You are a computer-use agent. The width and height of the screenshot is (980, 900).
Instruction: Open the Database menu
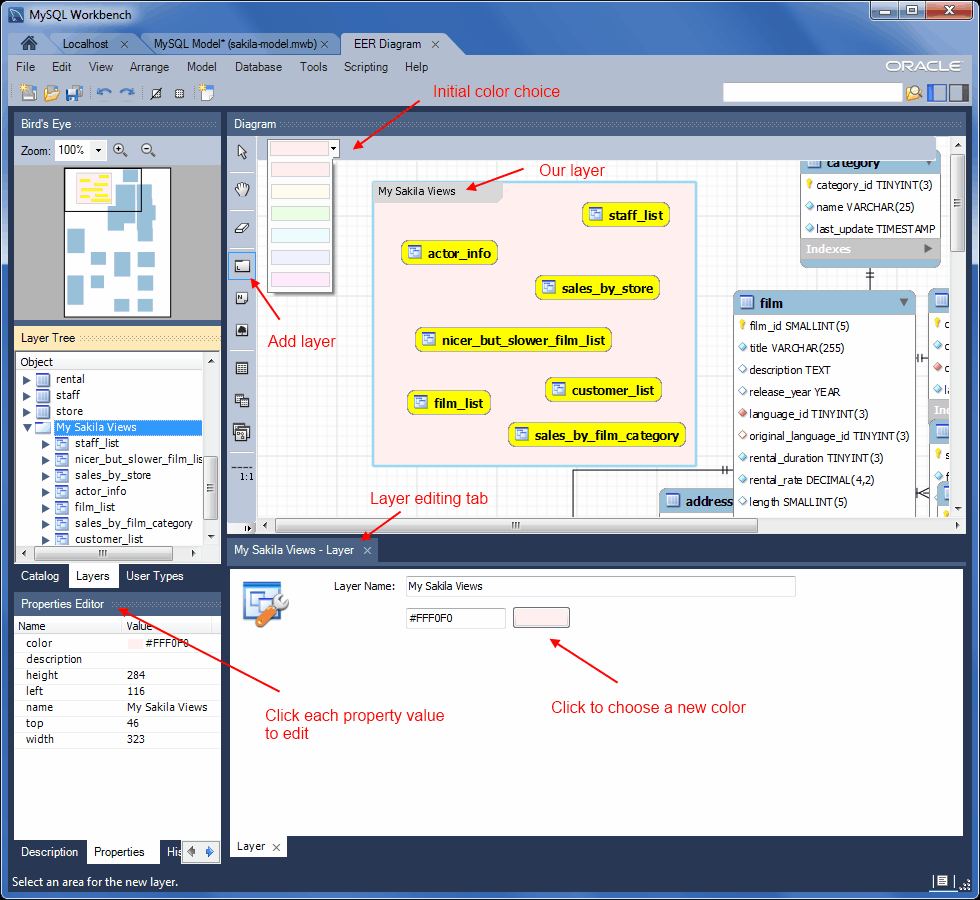(258, 67)
